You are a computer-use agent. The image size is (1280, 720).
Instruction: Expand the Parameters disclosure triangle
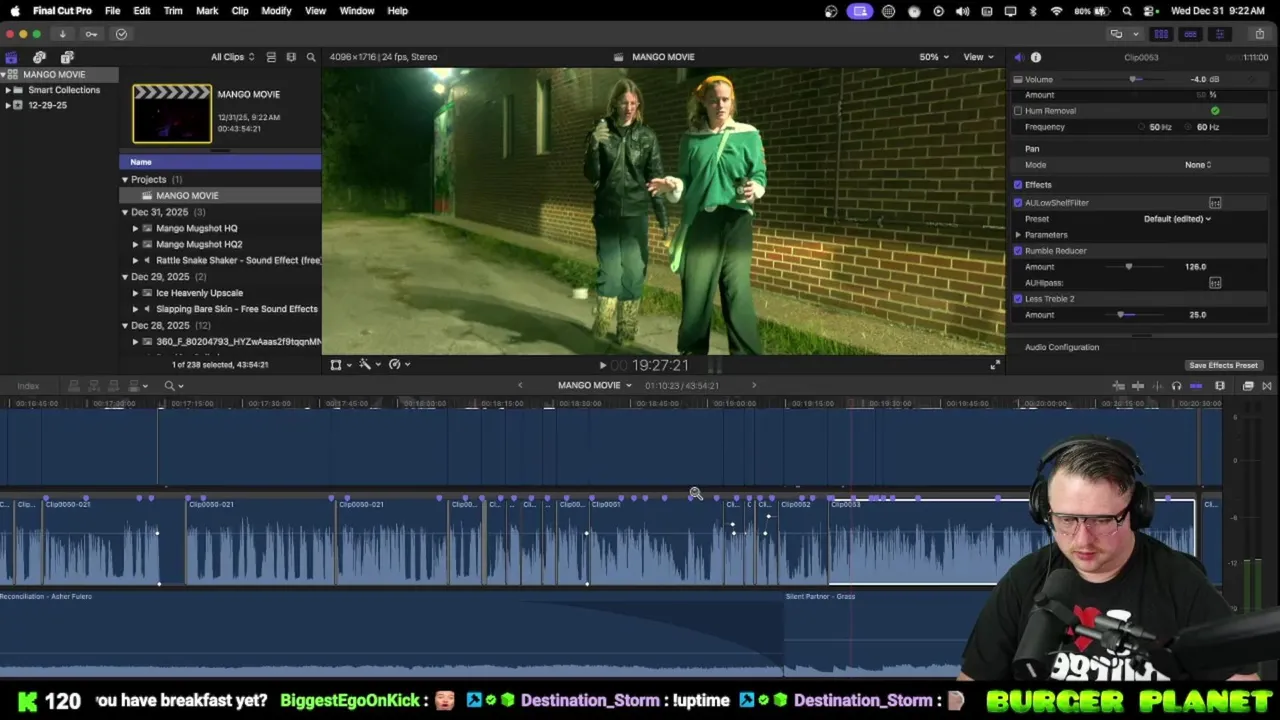tap(1018, 235)
